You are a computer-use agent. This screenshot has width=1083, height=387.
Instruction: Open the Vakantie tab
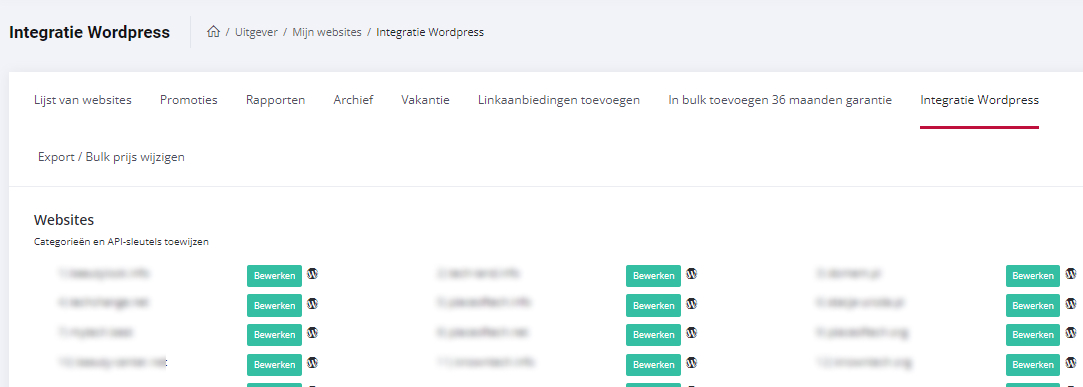point(425,100)
